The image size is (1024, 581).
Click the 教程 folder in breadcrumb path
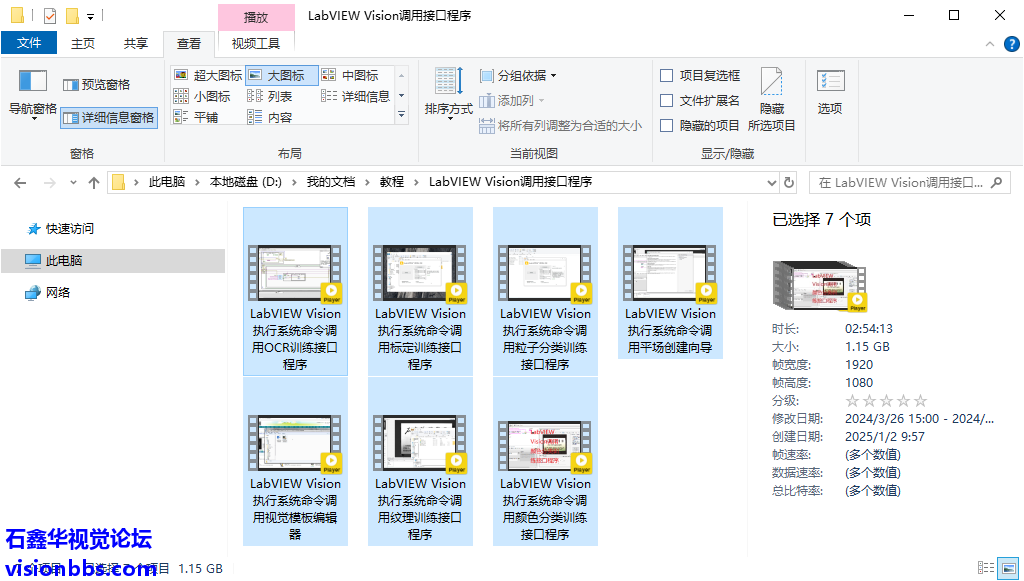(392, 182)
